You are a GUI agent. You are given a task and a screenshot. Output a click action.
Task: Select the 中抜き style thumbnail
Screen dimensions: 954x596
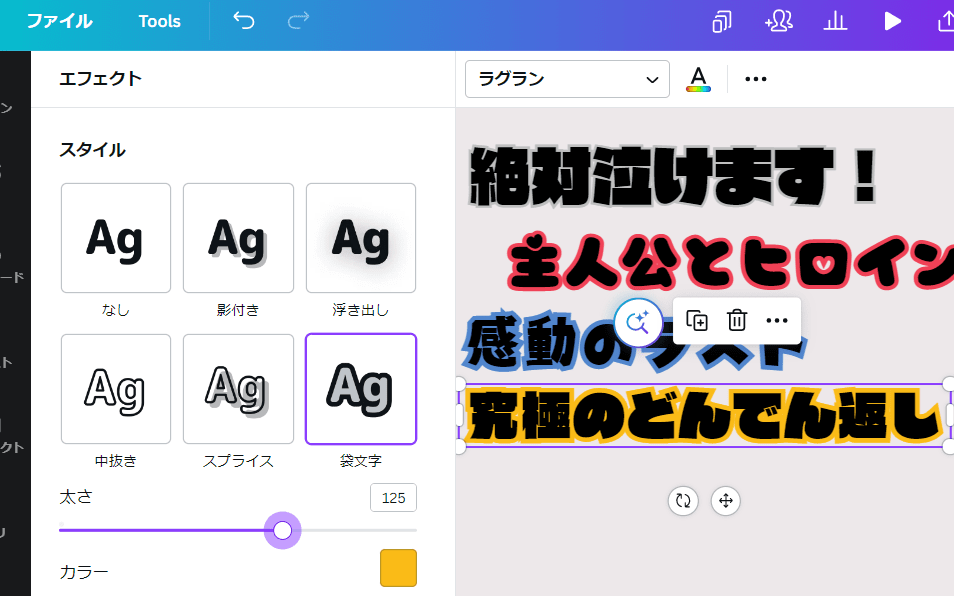116,389
